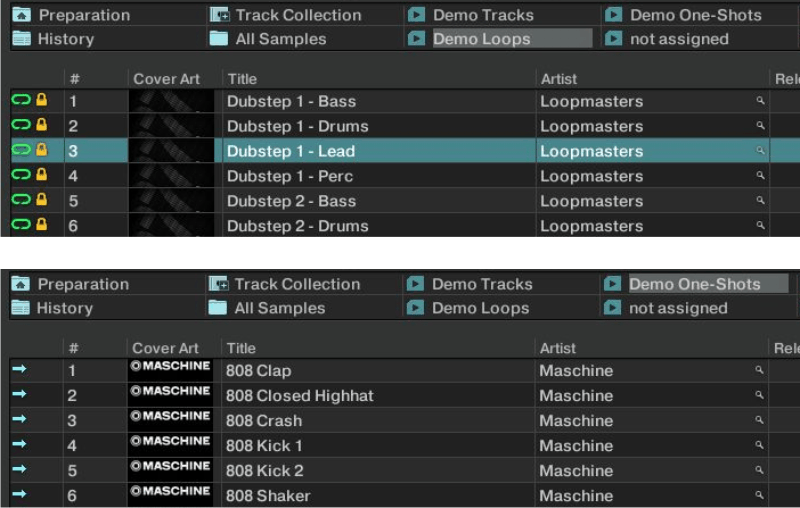Viewport: 800px width, 508px height.
Task: Click the arrow icon next to 808 Kick 2
Action: pyautogui.click(x=20, y=470)
